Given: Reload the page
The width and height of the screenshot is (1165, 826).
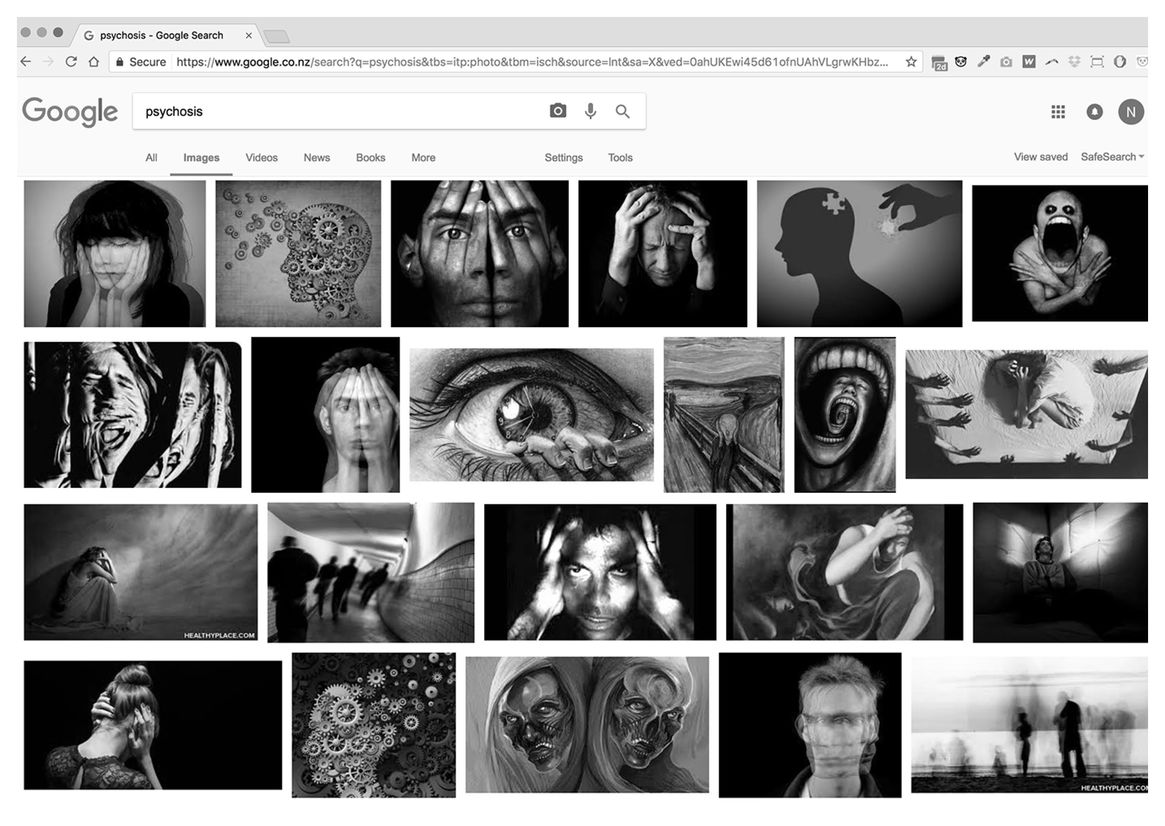Looking at the screenshot, I should click(71, 62).
